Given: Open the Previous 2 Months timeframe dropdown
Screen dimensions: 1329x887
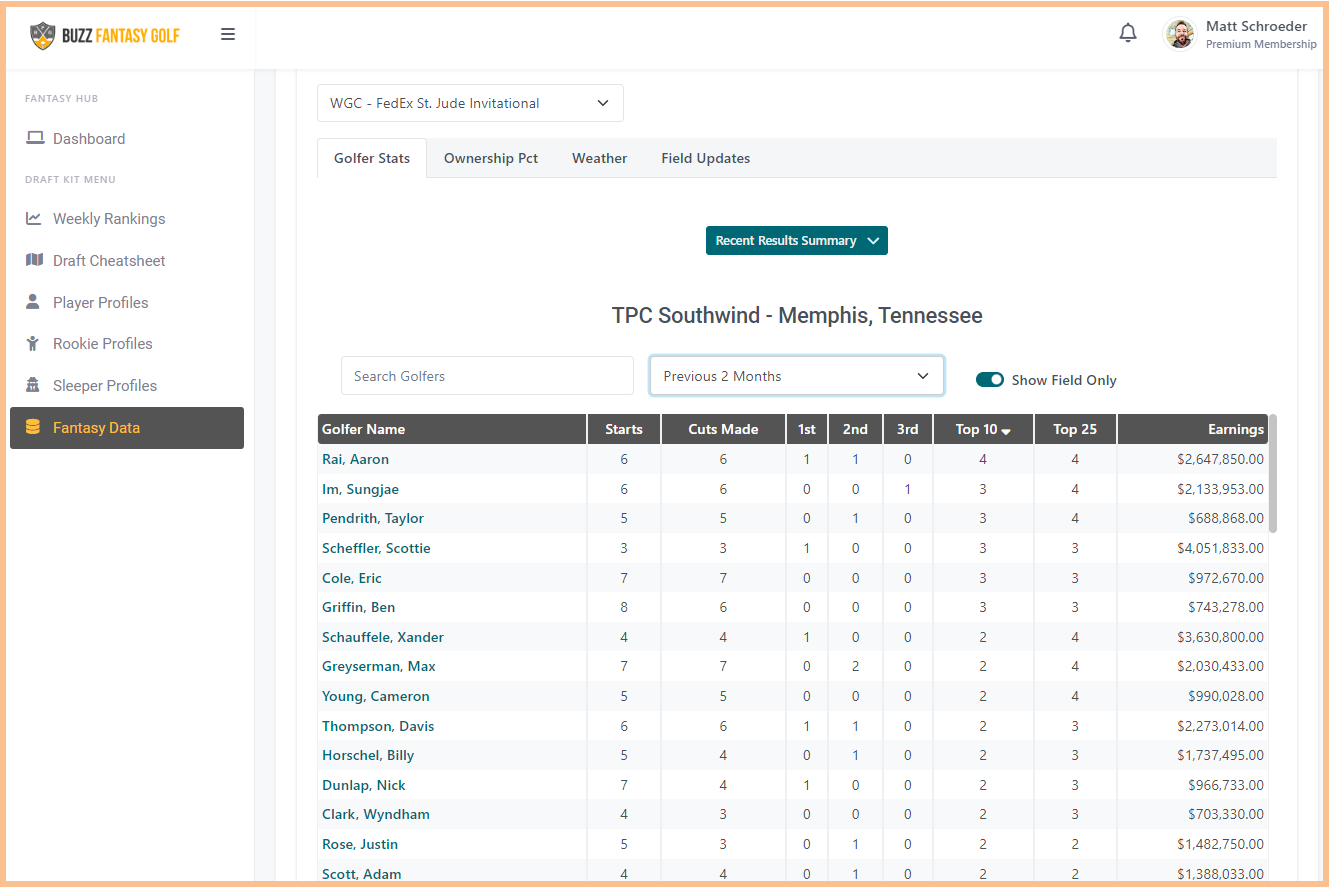Looking at the screenshot, I should [x=797, y=376].
